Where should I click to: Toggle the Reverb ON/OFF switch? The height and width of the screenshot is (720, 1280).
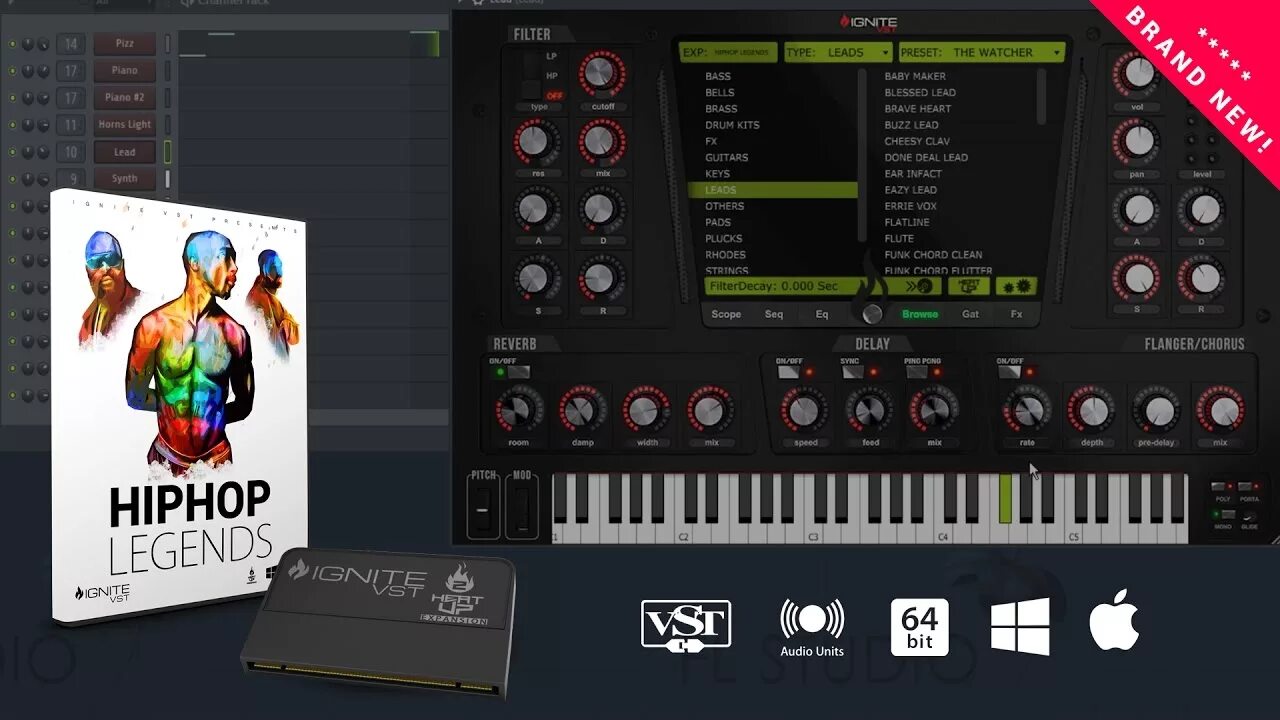pyautogui.click(x=517, y=372)
